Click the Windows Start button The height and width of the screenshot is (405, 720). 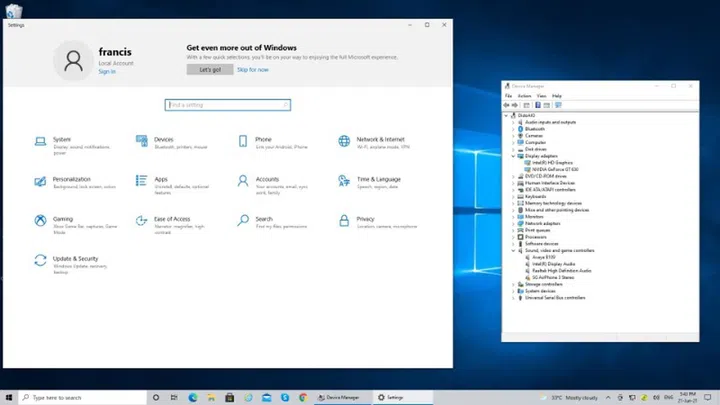(9, 397)
